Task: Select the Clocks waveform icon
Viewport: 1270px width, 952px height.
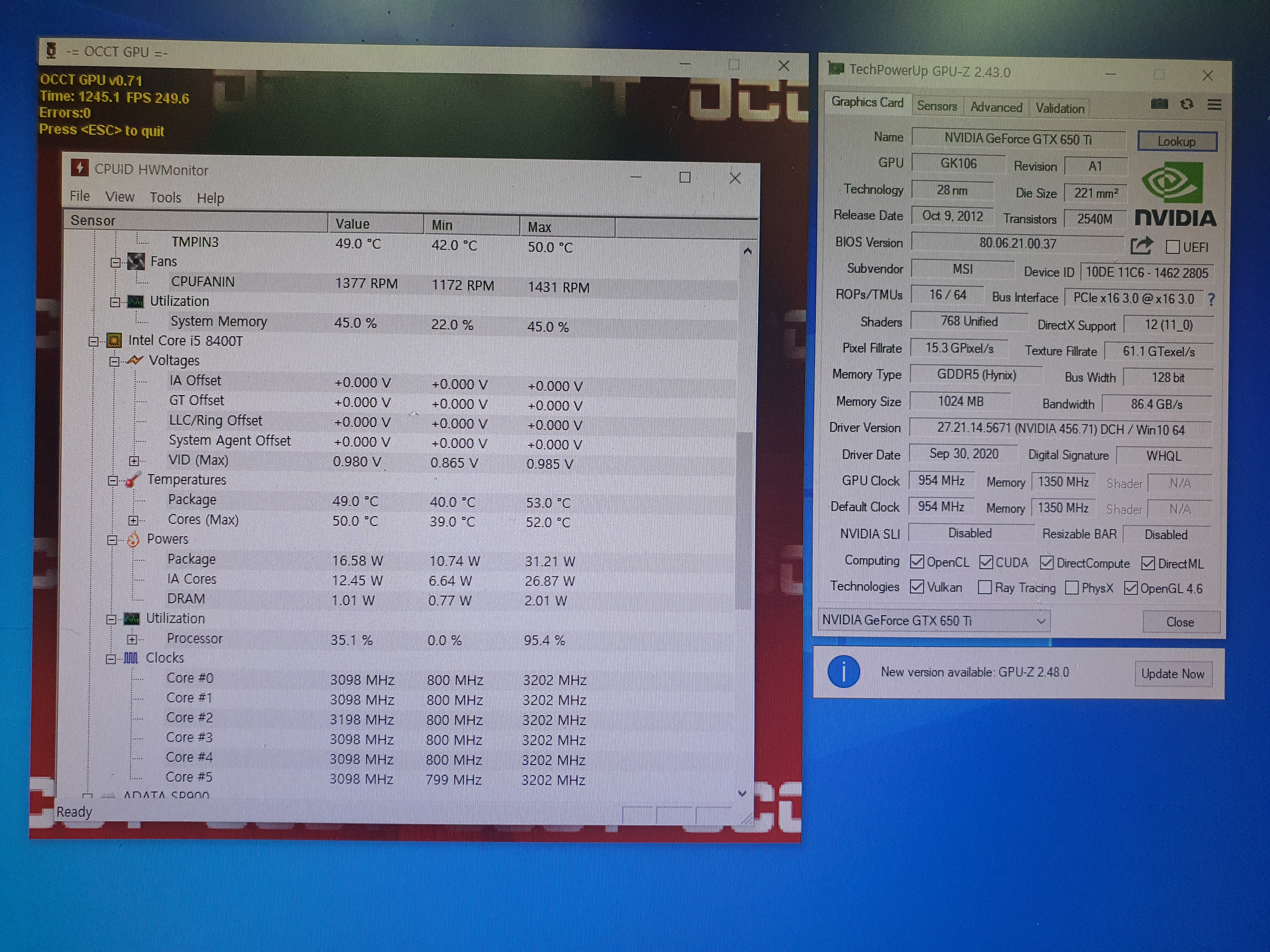Action: click(131, 658)
